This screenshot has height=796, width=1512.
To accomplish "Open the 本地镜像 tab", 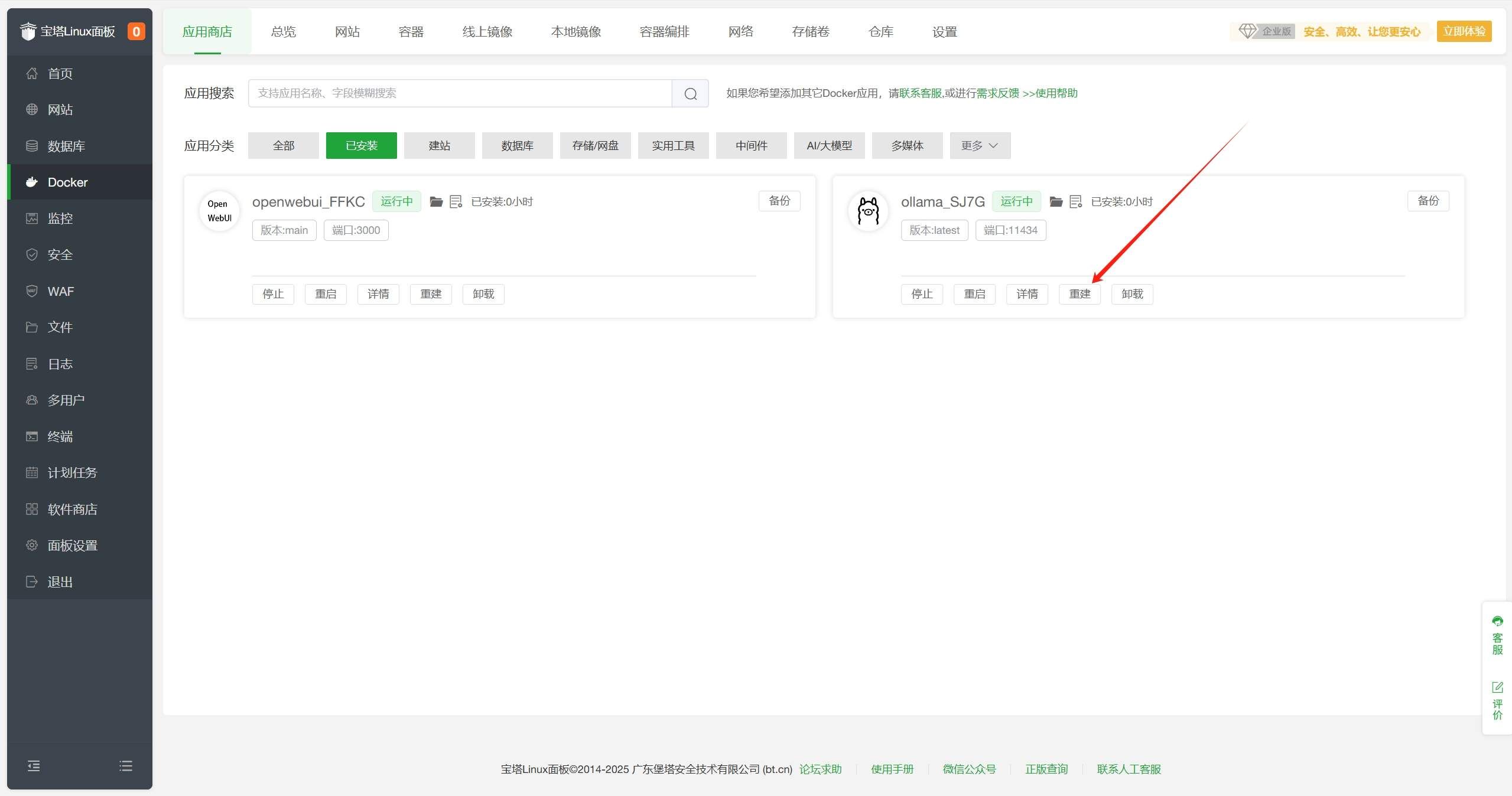I will click(575, 32).
